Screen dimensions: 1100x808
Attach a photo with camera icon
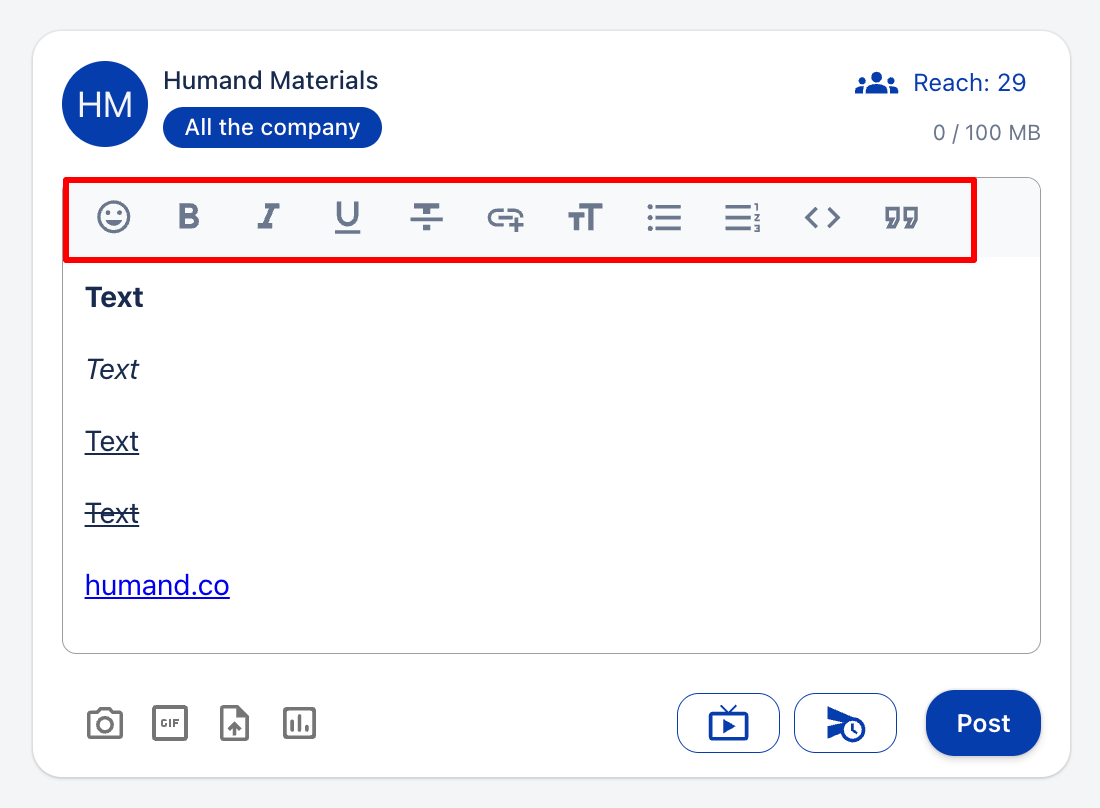coord(105,723)
